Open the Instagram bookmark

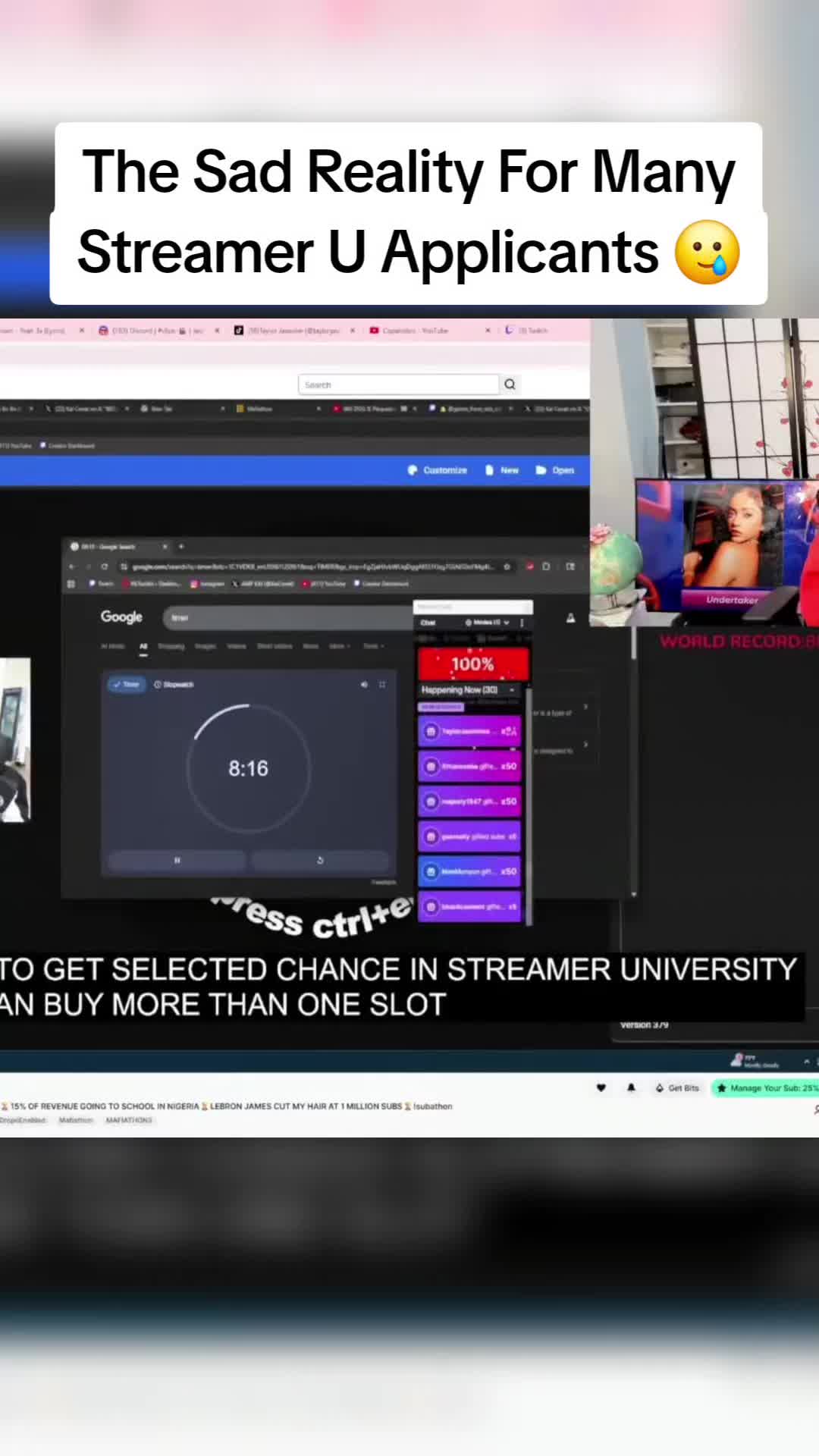coord(206,584)
